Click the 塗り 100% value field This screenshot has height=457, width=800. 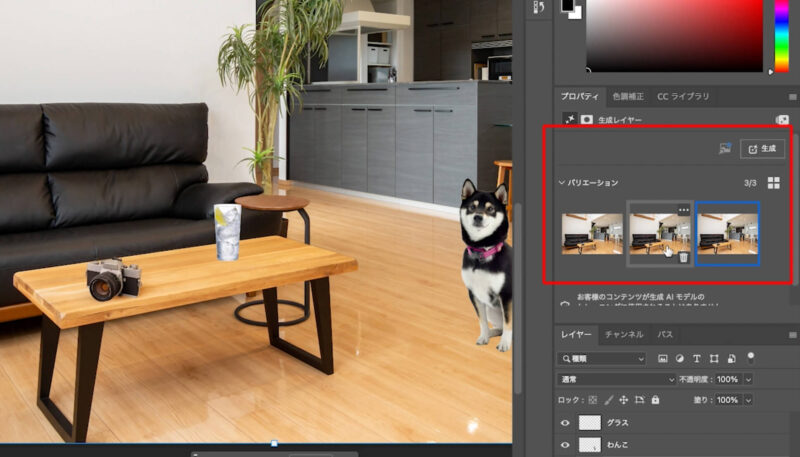727,400
